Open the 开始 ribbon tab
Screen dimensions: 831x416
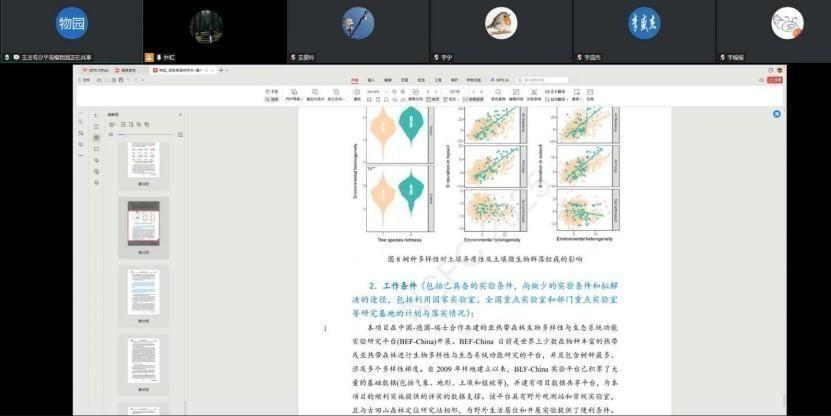(x=353, y=80)
